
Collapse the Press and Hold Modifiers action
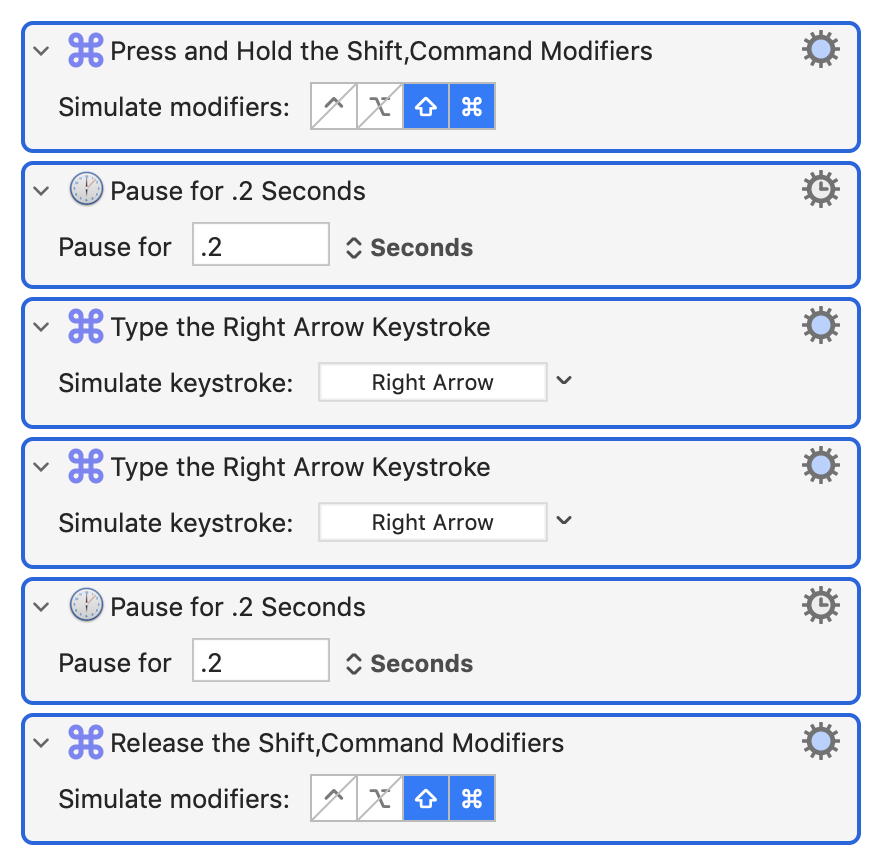pos(41,51)
